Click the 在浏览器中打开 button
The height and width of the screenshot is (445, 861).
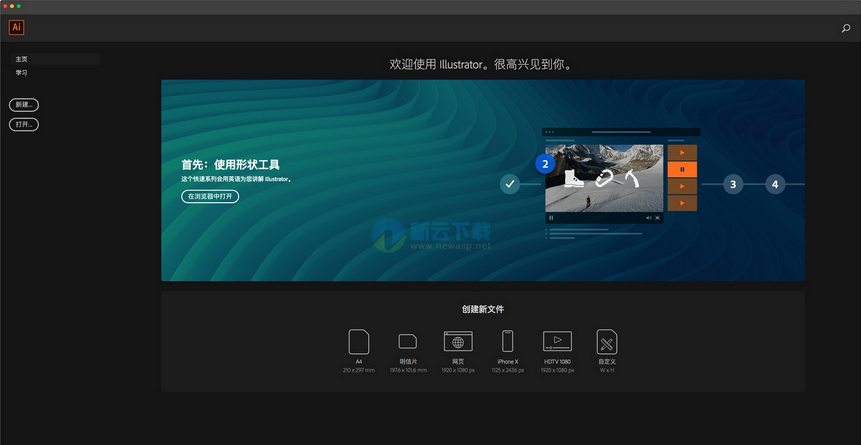(x=210, y=196)
